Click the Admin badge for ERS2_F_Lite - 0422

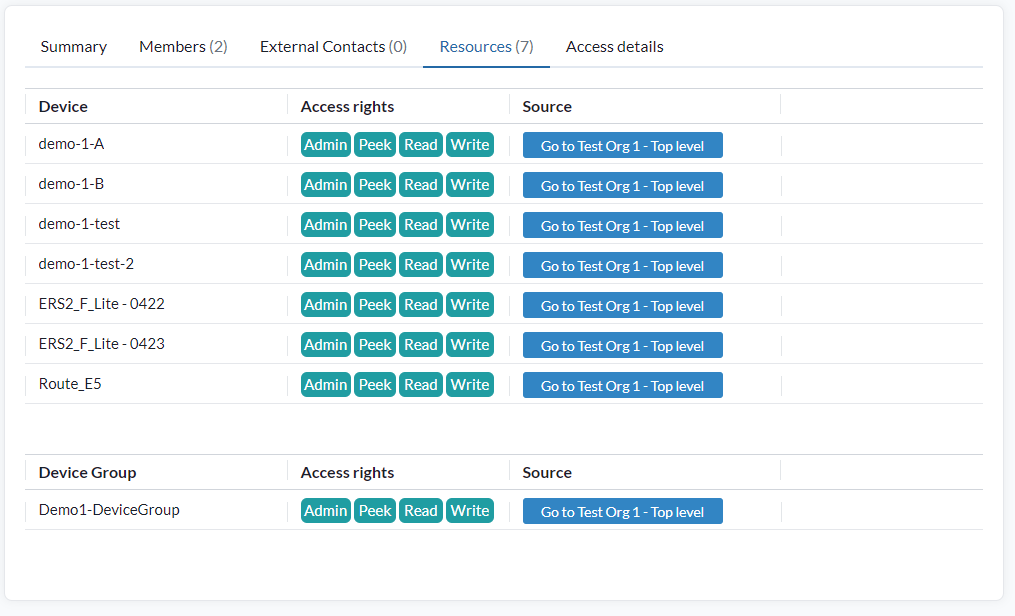[326, 305]
